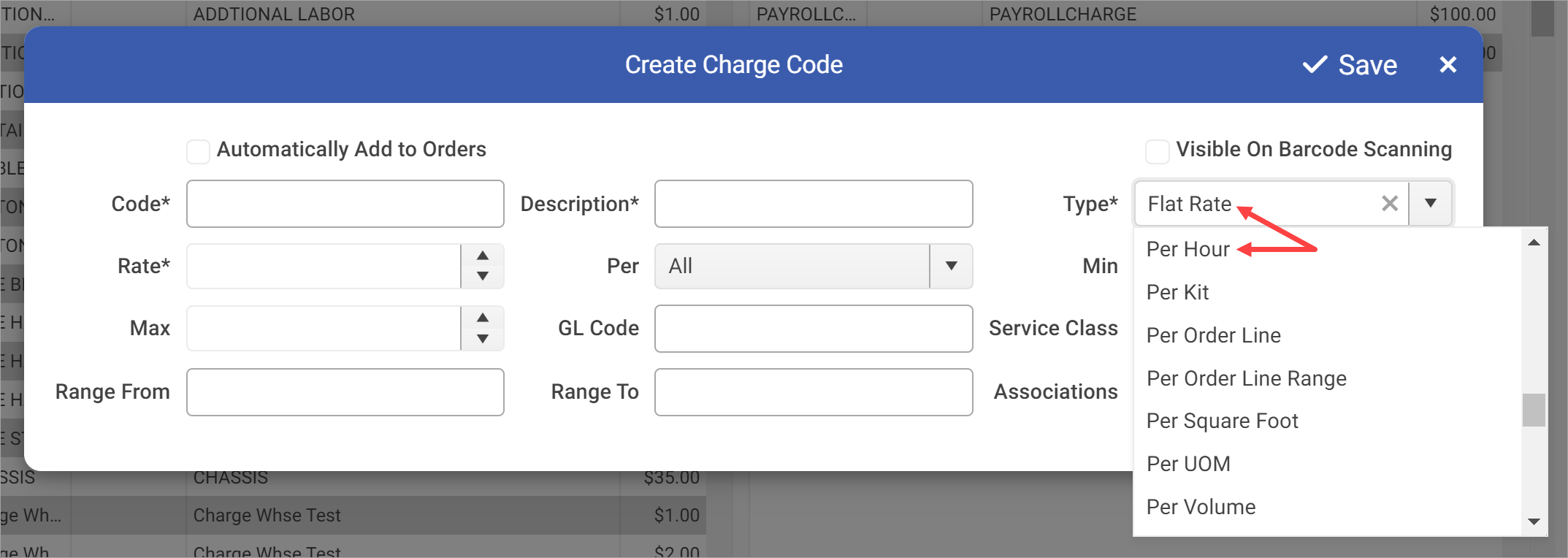Click the Max decrement arrow
This screenshot has width=1568, height=558.
[x=483, y=339]
